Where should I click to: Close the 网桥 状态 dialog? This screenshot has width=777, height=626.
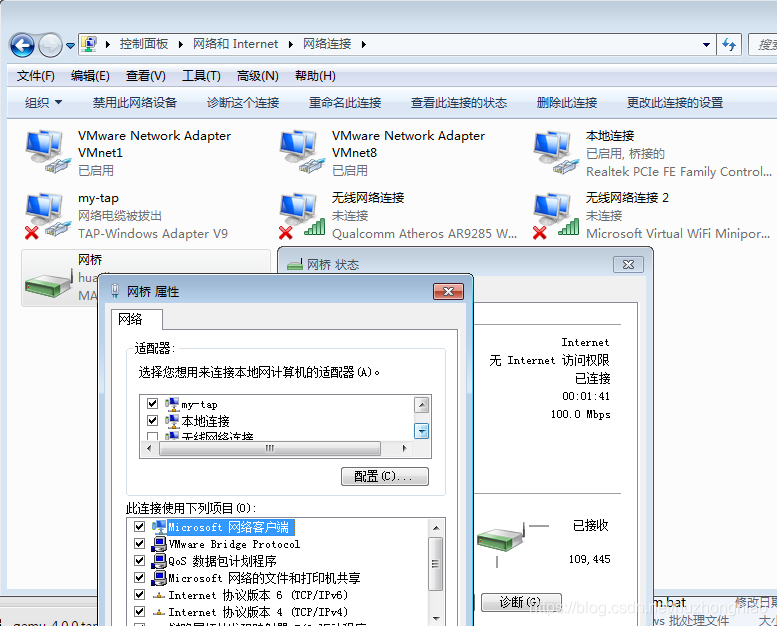[x=628, y=265]
